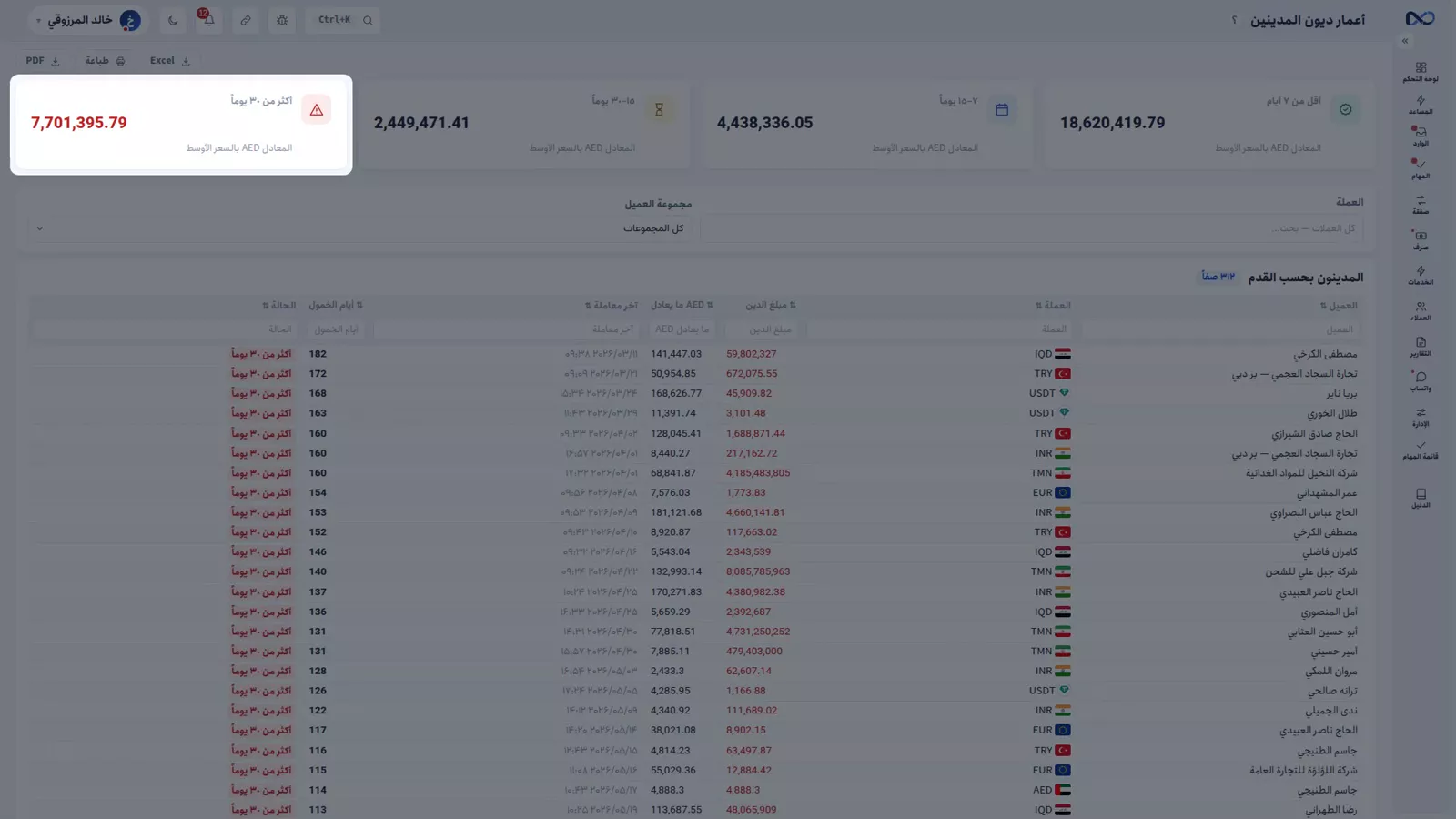Sort table by الحالة column
Viewport: 1456px width, 819px height.
279,306
